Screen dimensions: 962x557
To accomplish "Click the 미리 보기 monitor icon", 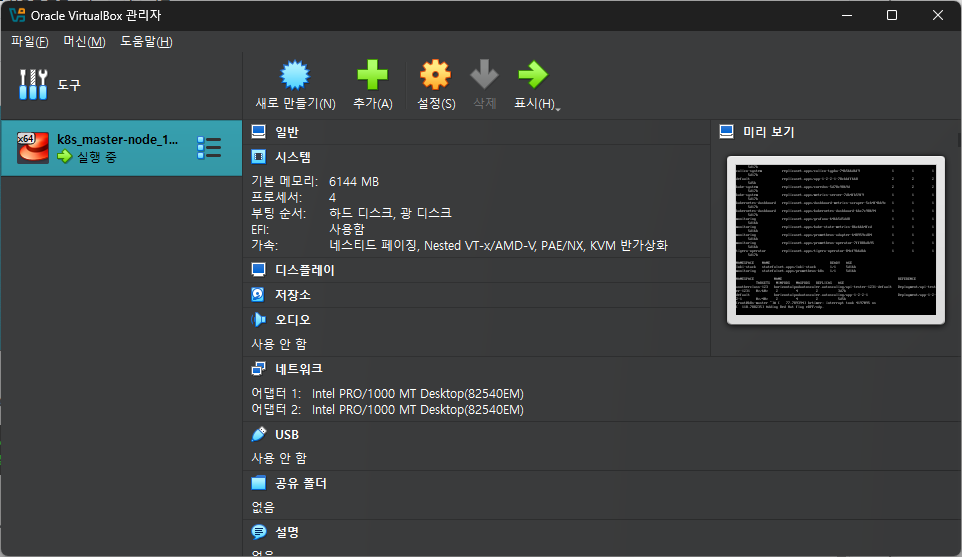I will 726,132.
